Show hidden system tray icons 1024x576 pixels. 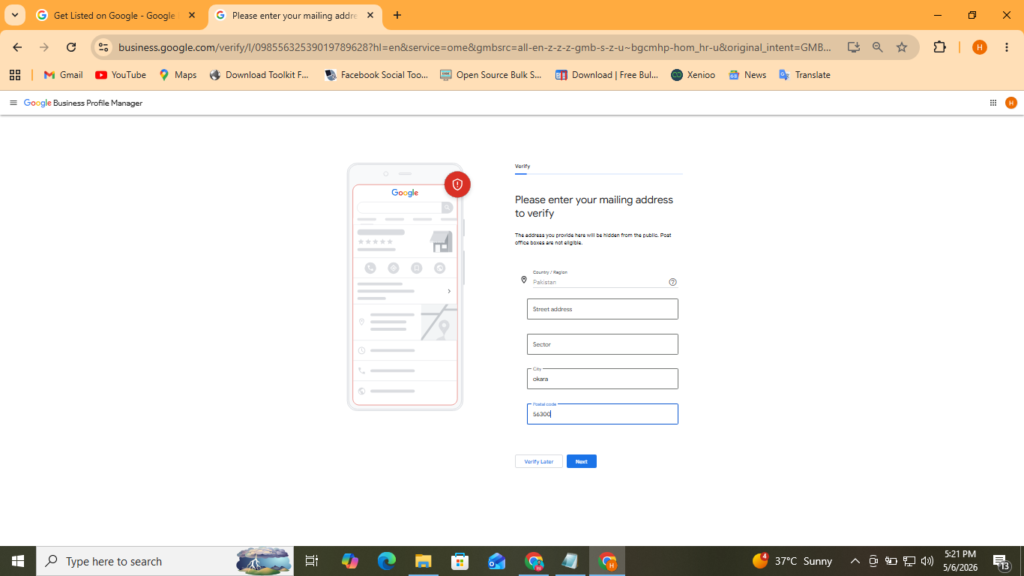[854, 561]
